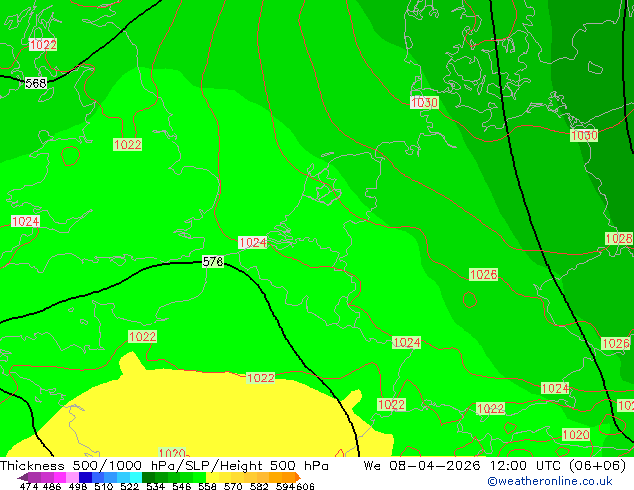Screen dimensions: 634x490
Task: Select the 1024 isobar label on the map's left edge
Action: 25,222
